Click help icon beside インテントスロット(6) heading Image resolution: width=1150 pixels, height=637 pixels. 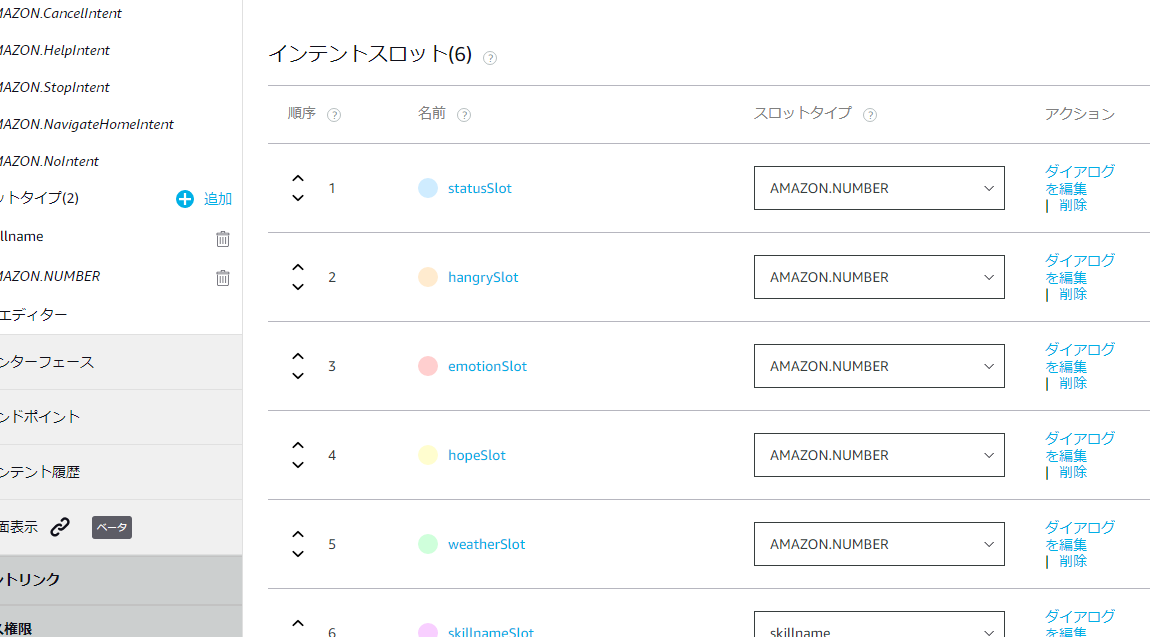click(x=490, y=58)
